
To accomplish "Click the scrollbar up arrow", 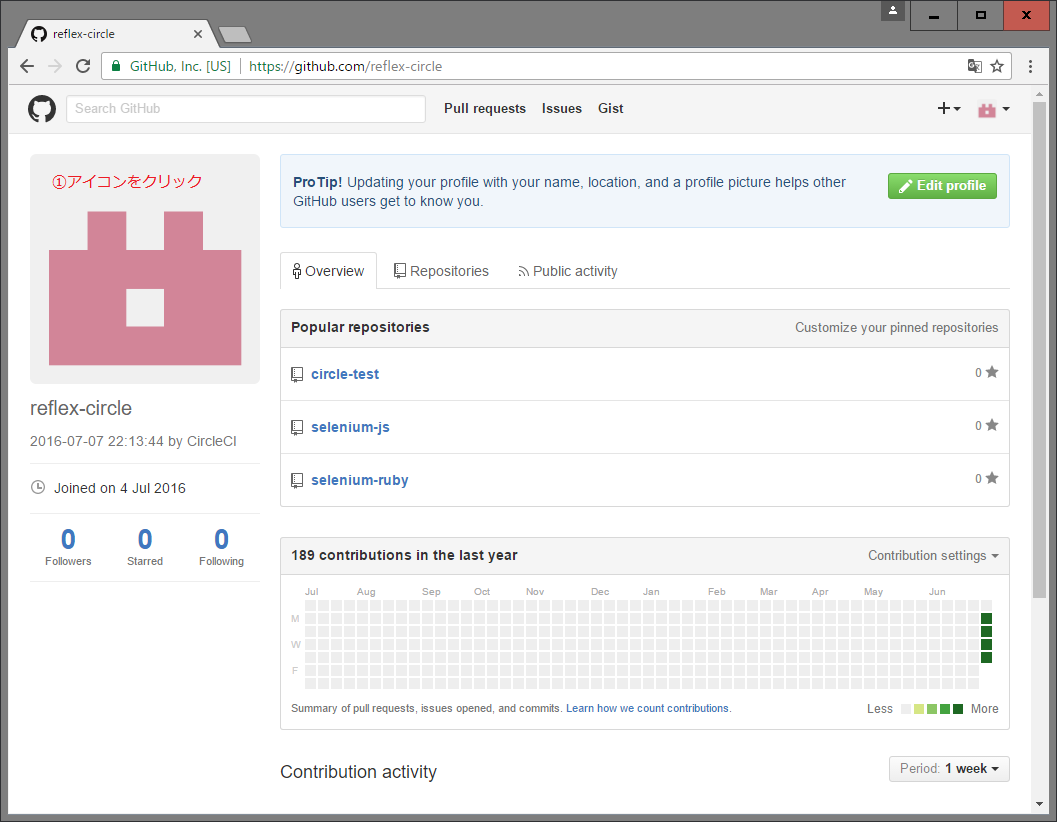I will pos(1039,92).
